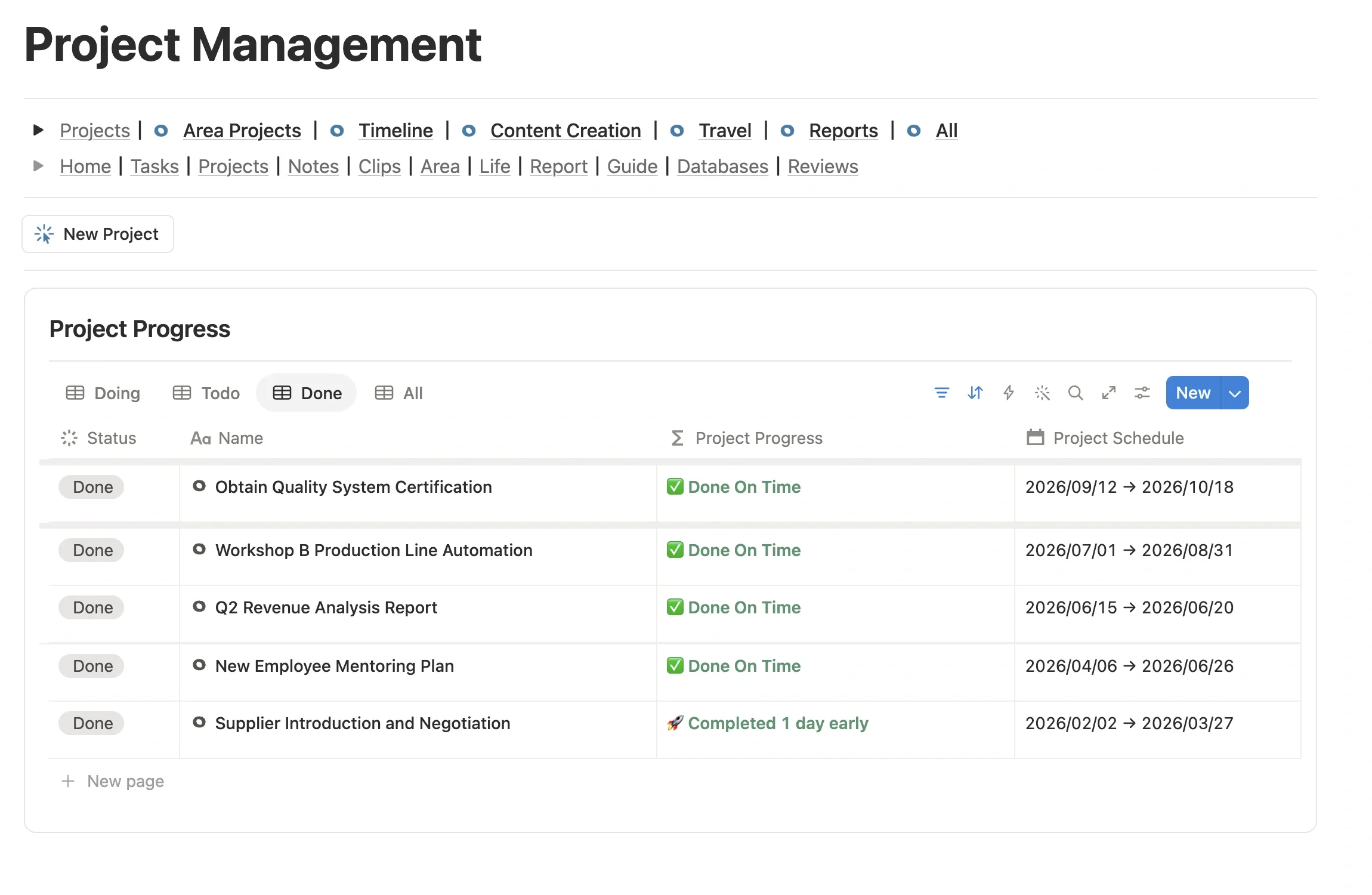Go to the Tasks link

point(154,166)
